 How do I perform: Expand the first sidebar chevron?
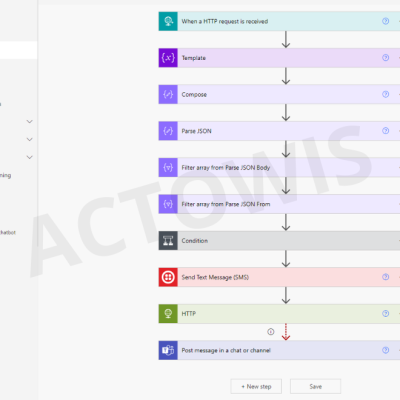[30, 122]
